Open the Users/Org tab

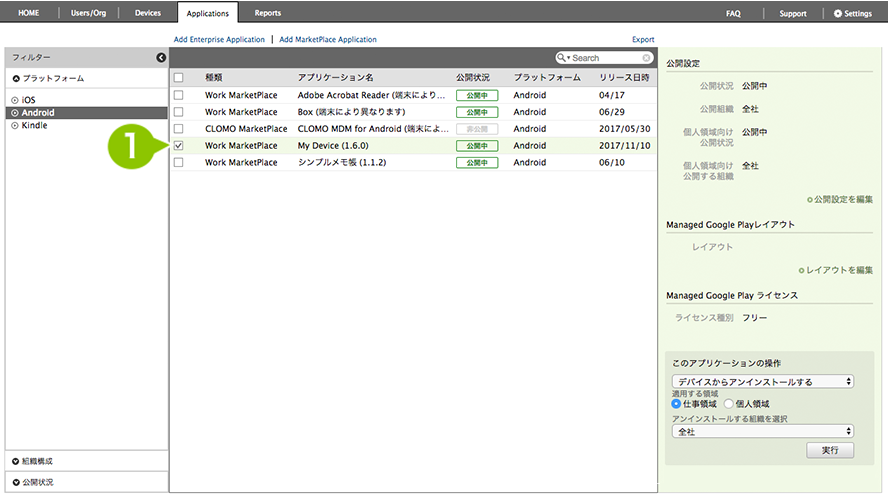[88, 12]
